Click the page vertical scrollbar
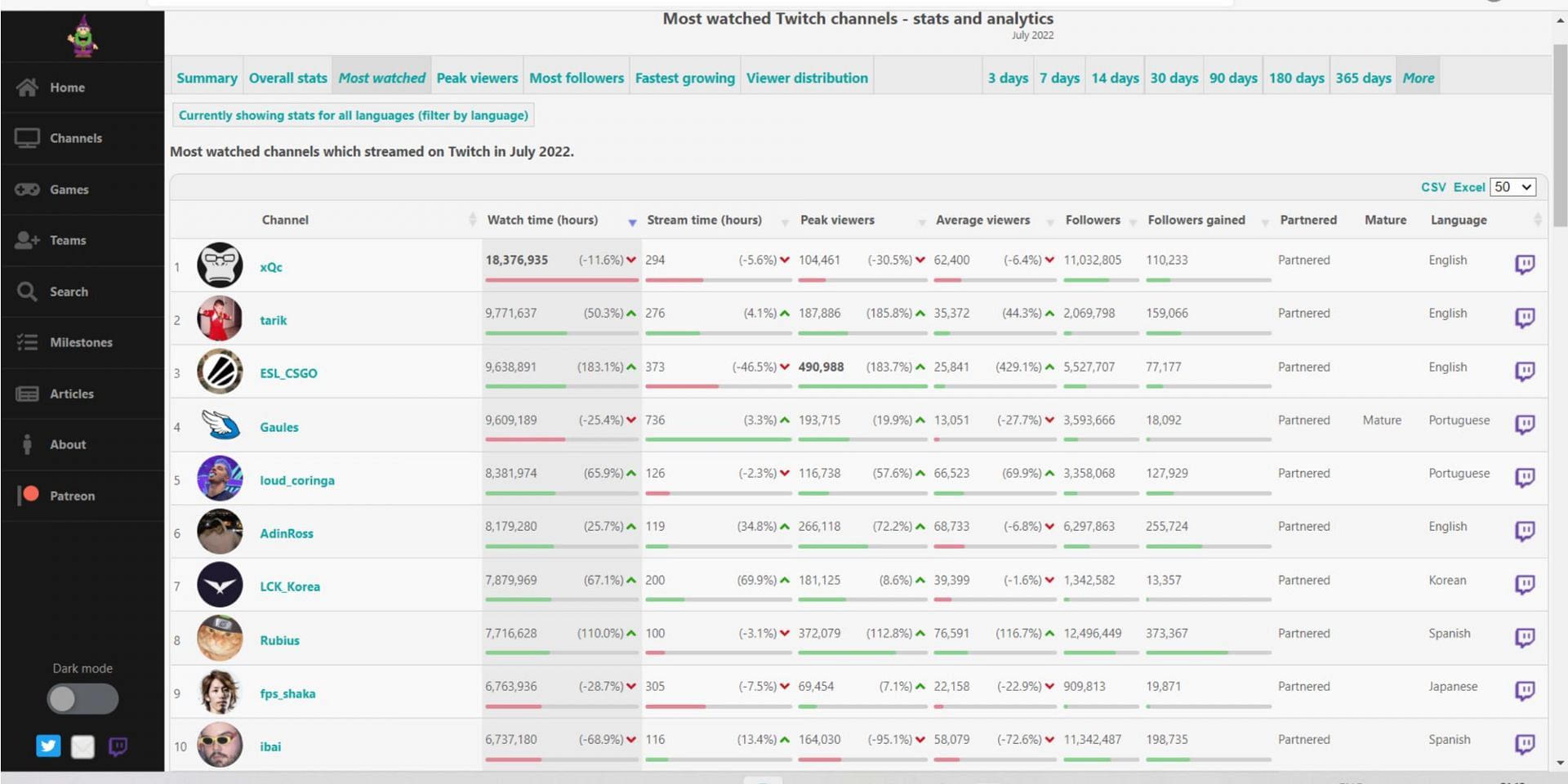The image size is (1568, 784). [1560, 136]
